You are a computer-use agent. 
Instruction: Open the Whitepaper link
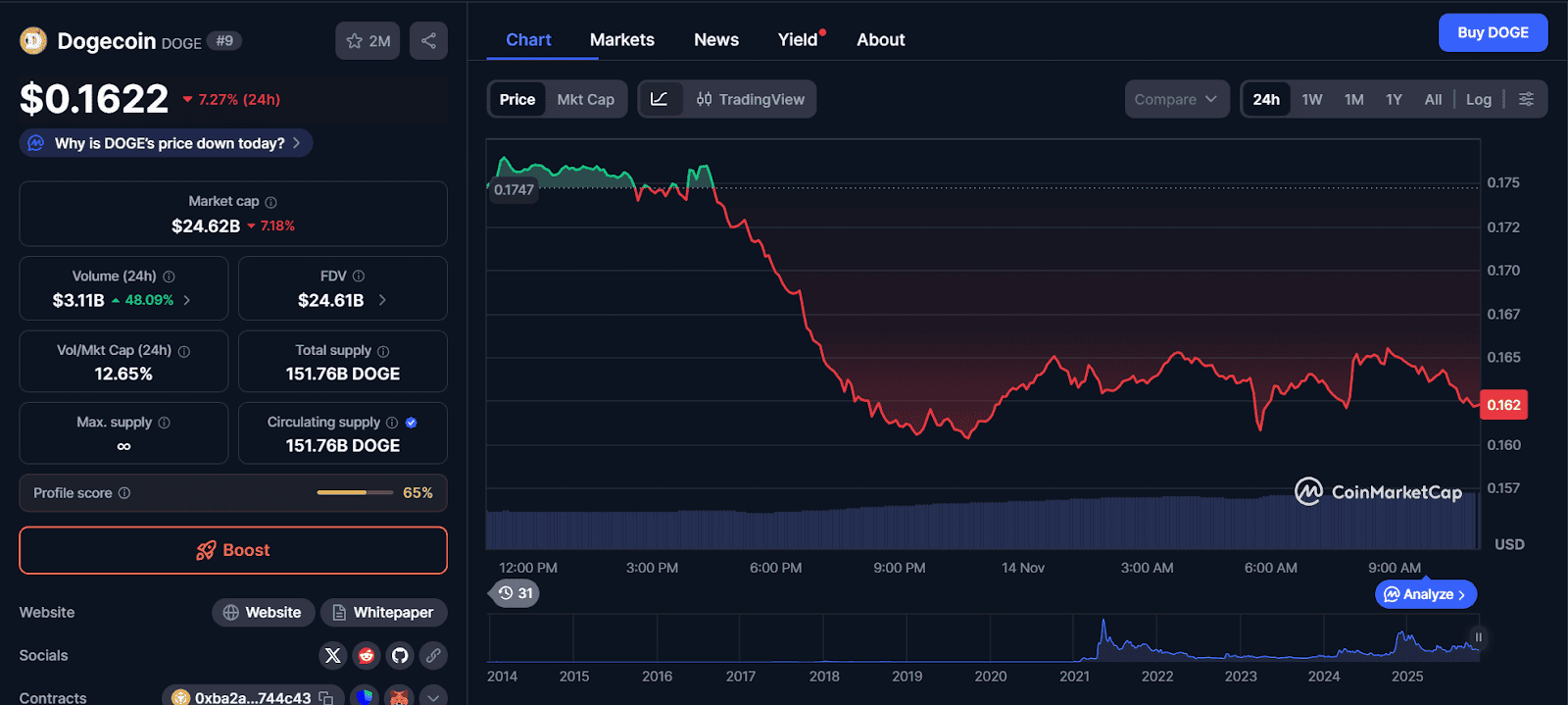click(383, 612)
